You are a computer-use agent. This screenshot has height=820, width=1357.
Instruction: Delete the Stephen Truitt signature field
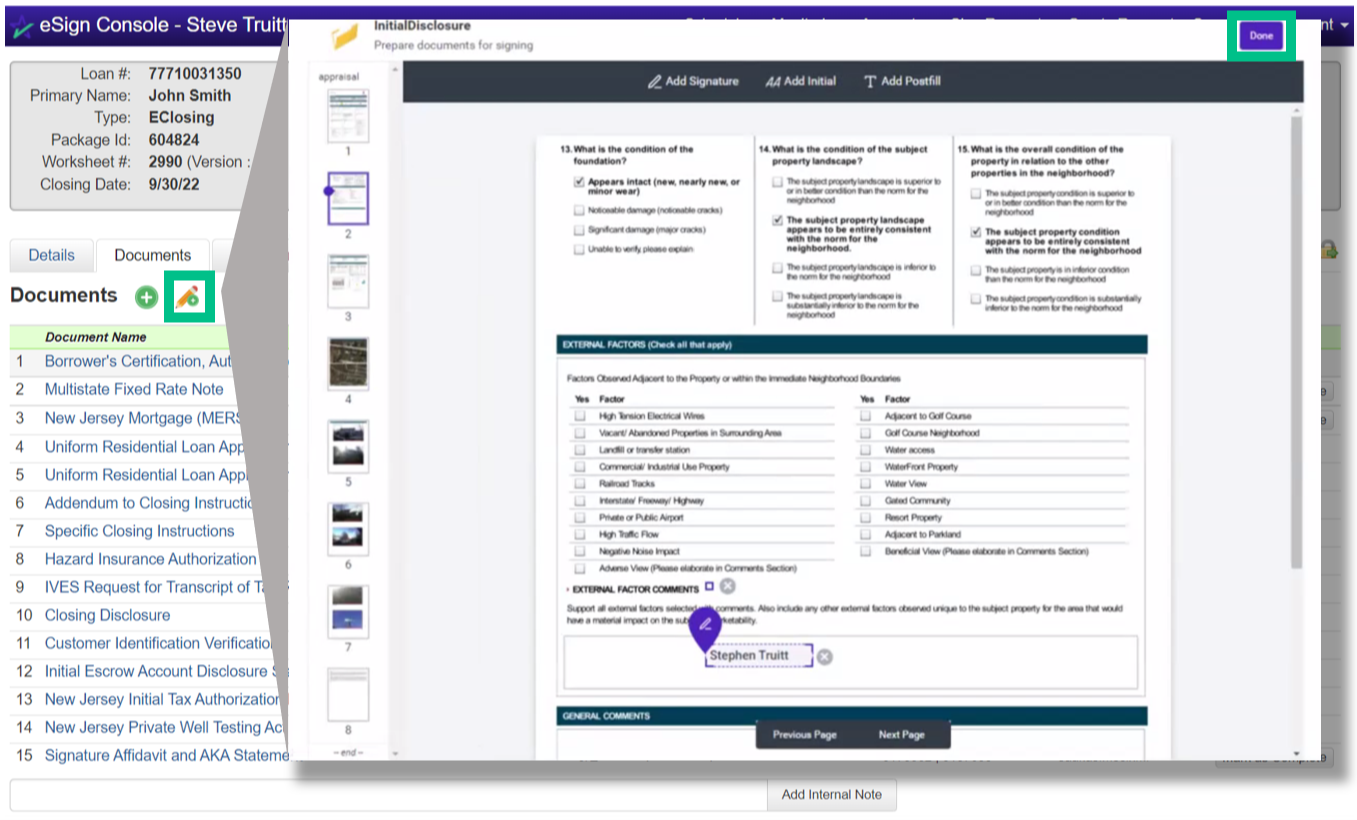[824, 657]
